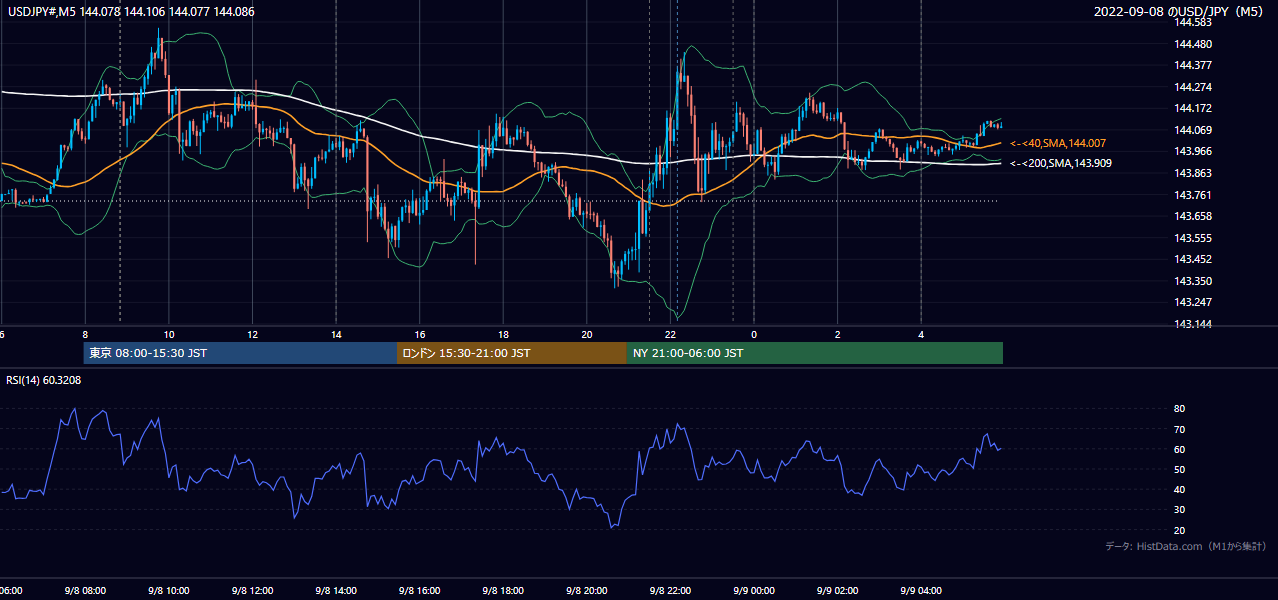The image size is (1278, 600).
Task: Click hour label 16 under the price chart
Action: [x=420, y=335]
